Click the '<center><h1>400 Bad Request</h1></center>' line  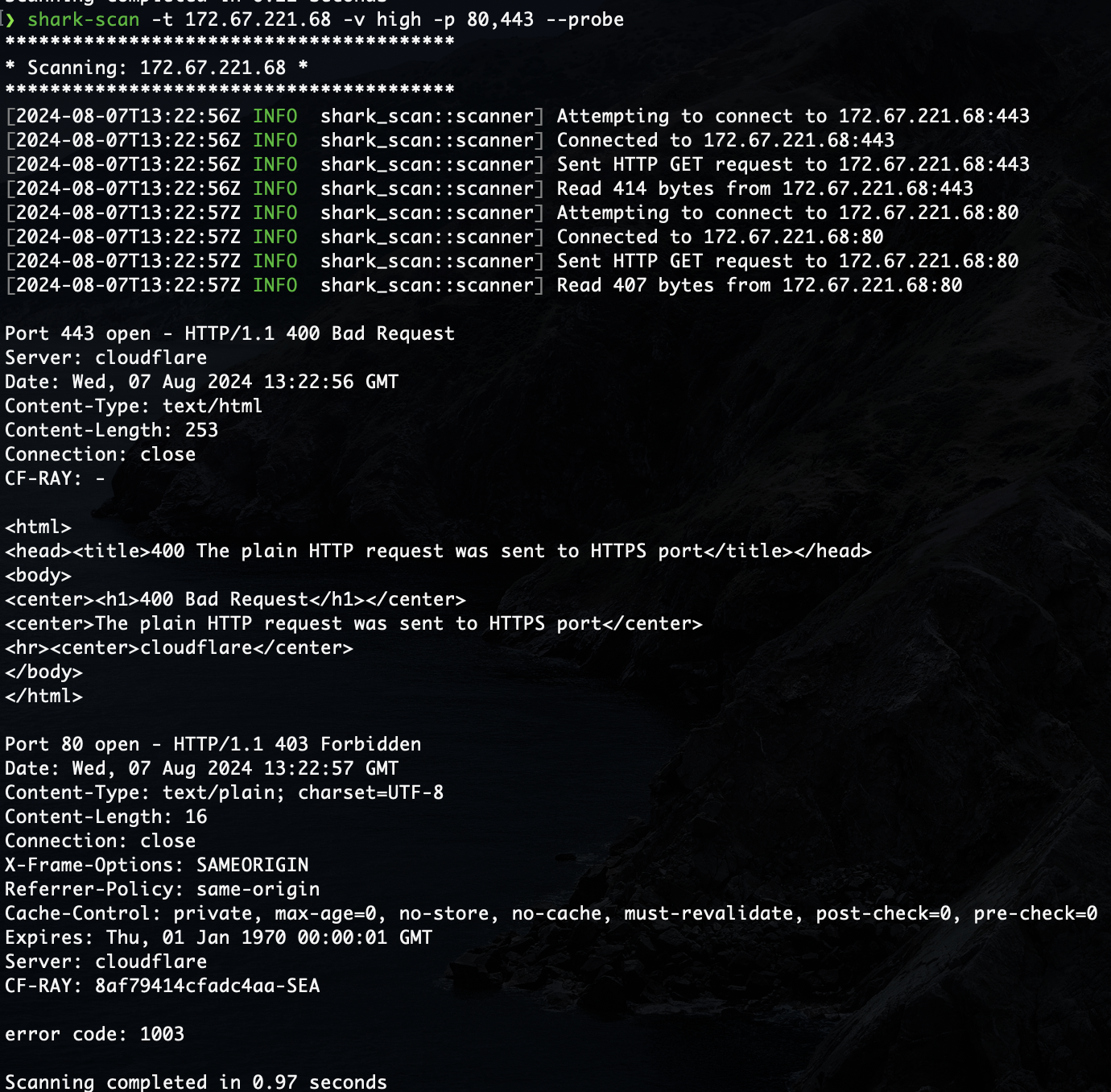(x=235, y=599)
